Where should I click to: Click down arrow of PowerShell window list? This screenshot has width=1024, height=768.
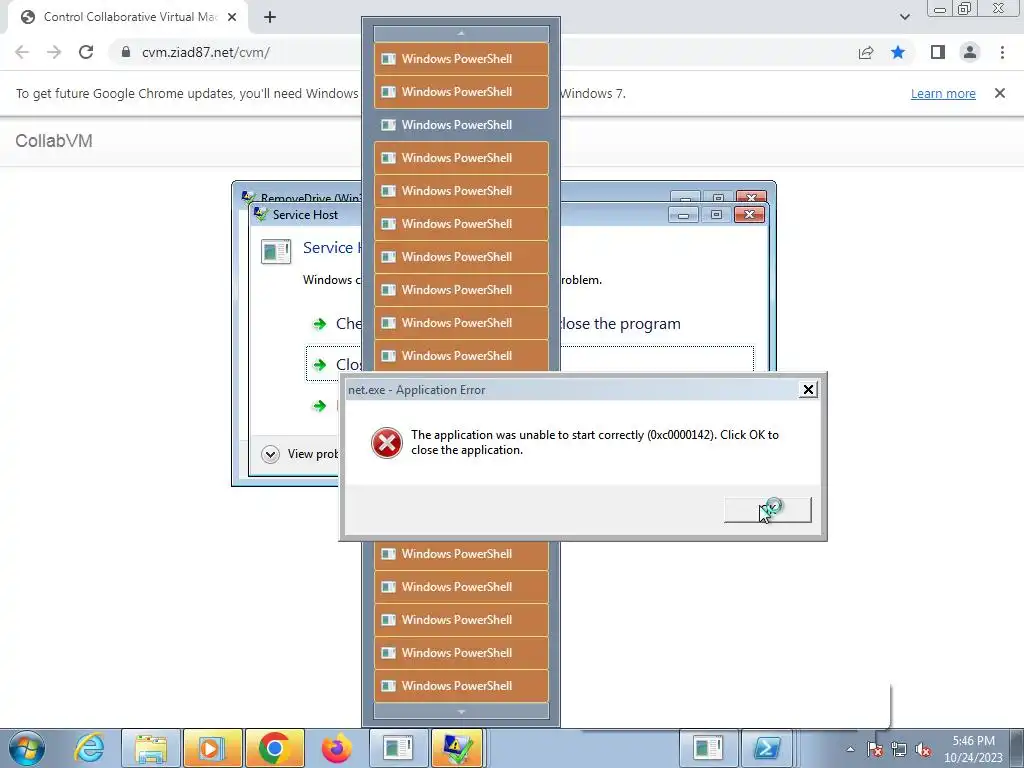[461, 711]
